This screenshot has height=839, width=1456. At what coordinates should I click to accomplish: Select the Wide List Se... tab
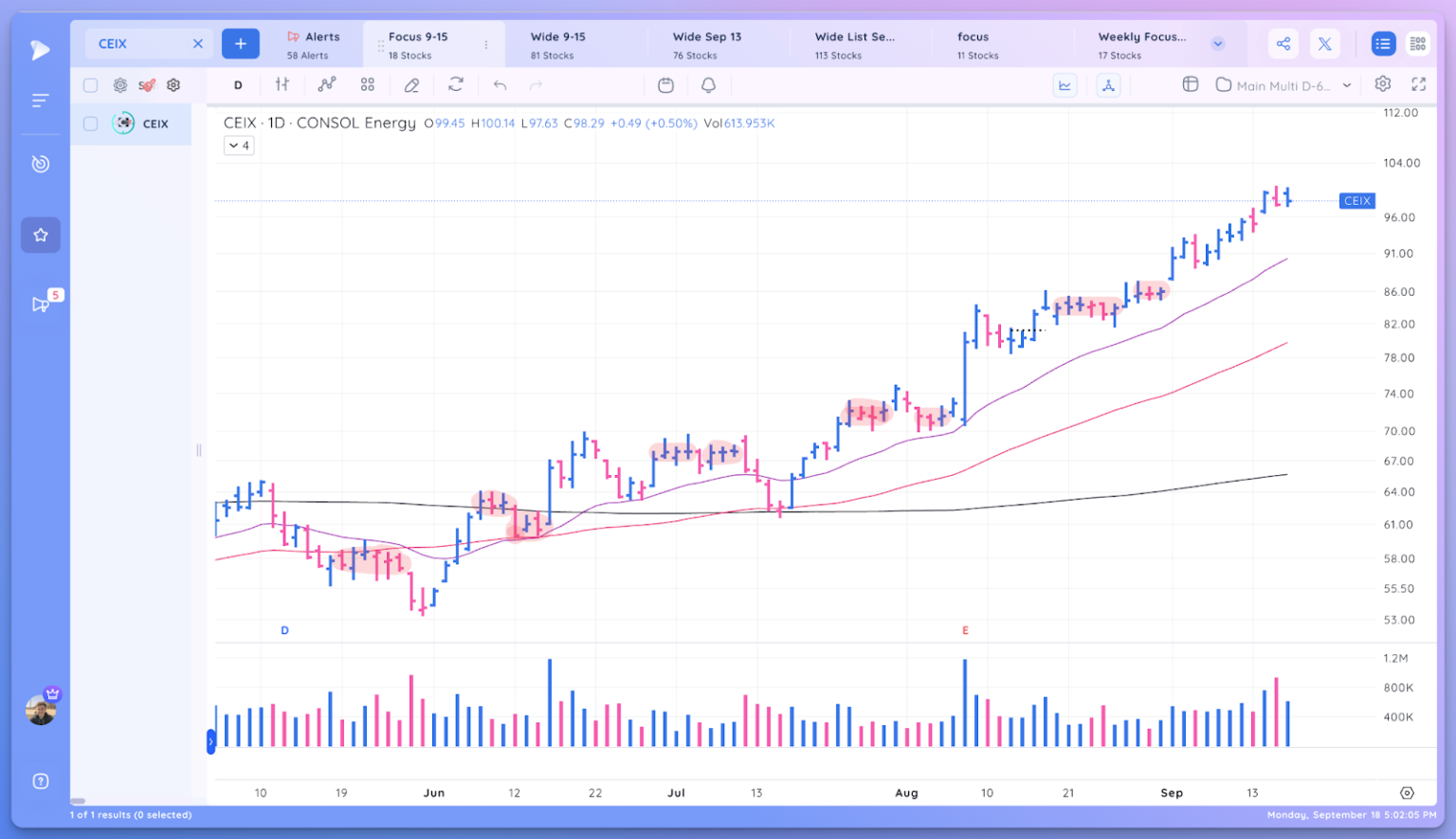853,44
